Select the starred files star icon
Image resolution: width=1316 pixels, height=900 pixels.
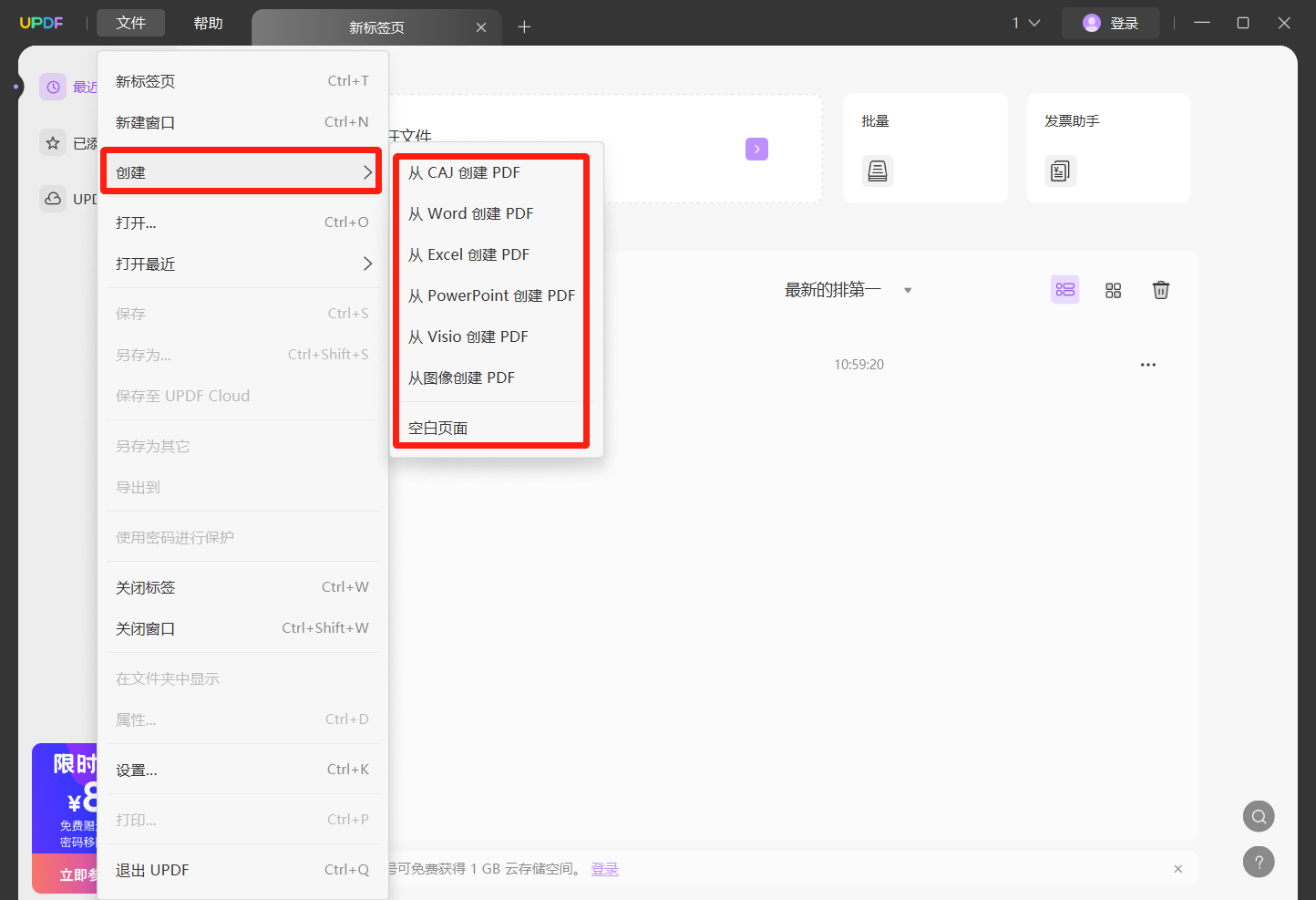click(x=53, y=143)
